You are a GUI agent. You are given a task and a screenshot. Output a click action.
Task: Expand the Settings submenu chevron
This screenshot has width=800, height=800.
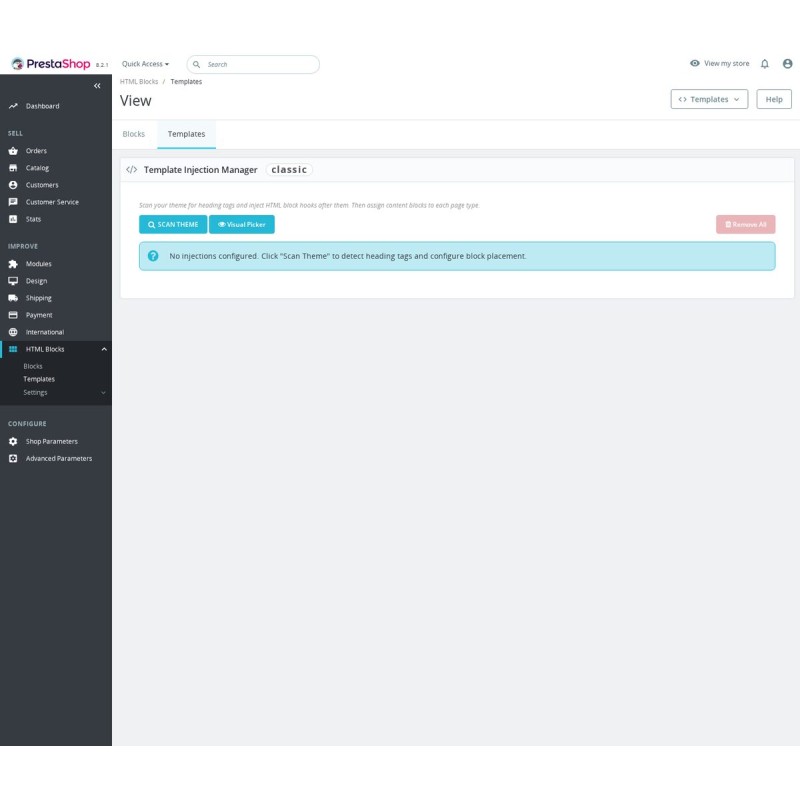(x=103, y=393)
